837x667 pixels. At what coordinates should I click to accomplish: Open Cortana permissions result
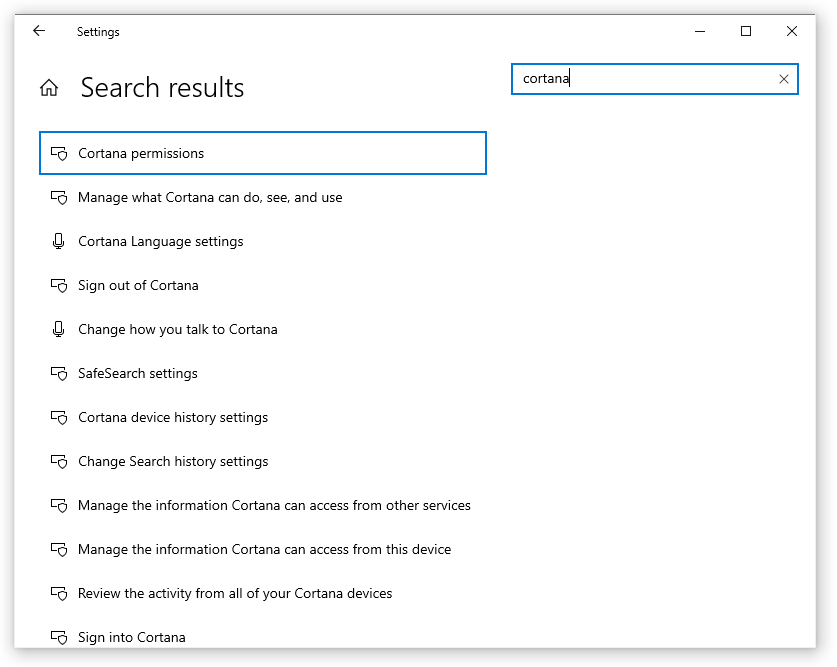[x=263, y=153]
